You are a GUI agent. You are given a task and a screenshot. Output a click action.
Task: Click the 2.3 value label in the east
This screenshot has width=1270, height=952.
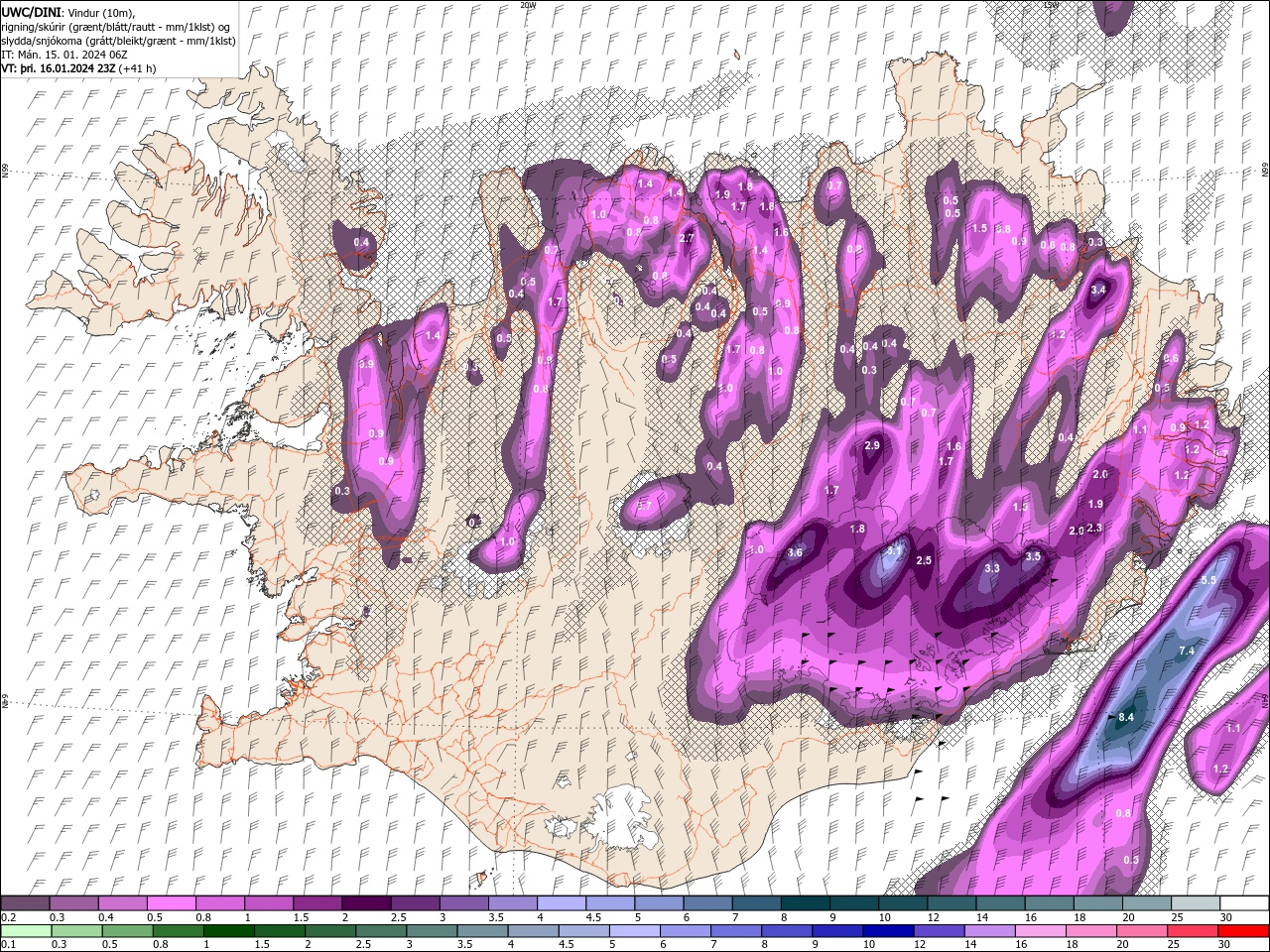(x=1095, y=529)
